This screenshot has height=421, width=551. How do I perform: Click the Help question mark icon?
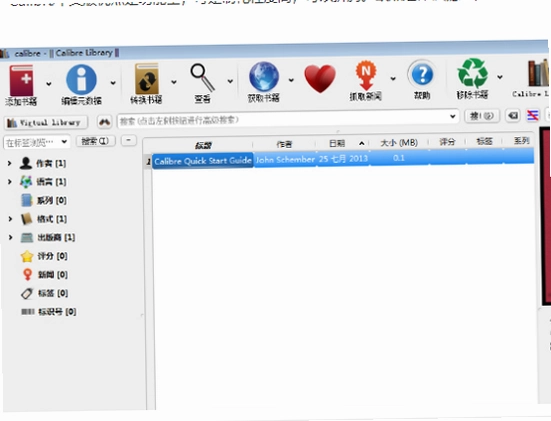coord(422,74)
